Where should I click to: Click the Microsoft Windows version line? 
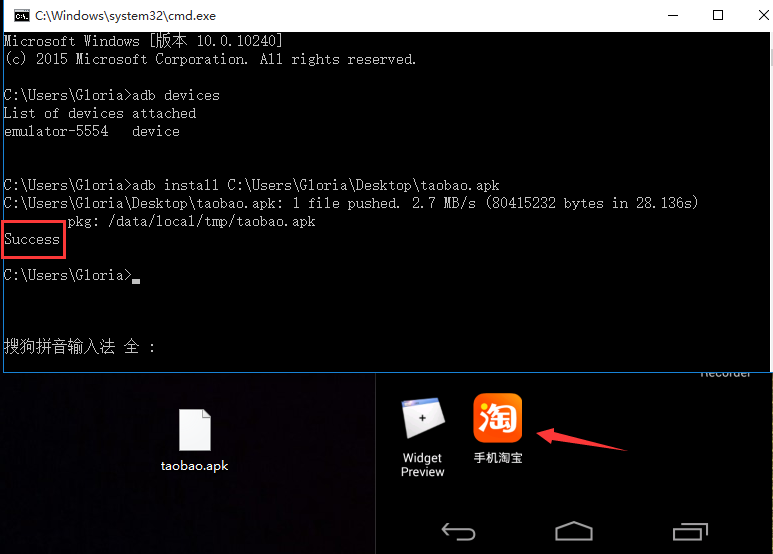pos(143,41)
